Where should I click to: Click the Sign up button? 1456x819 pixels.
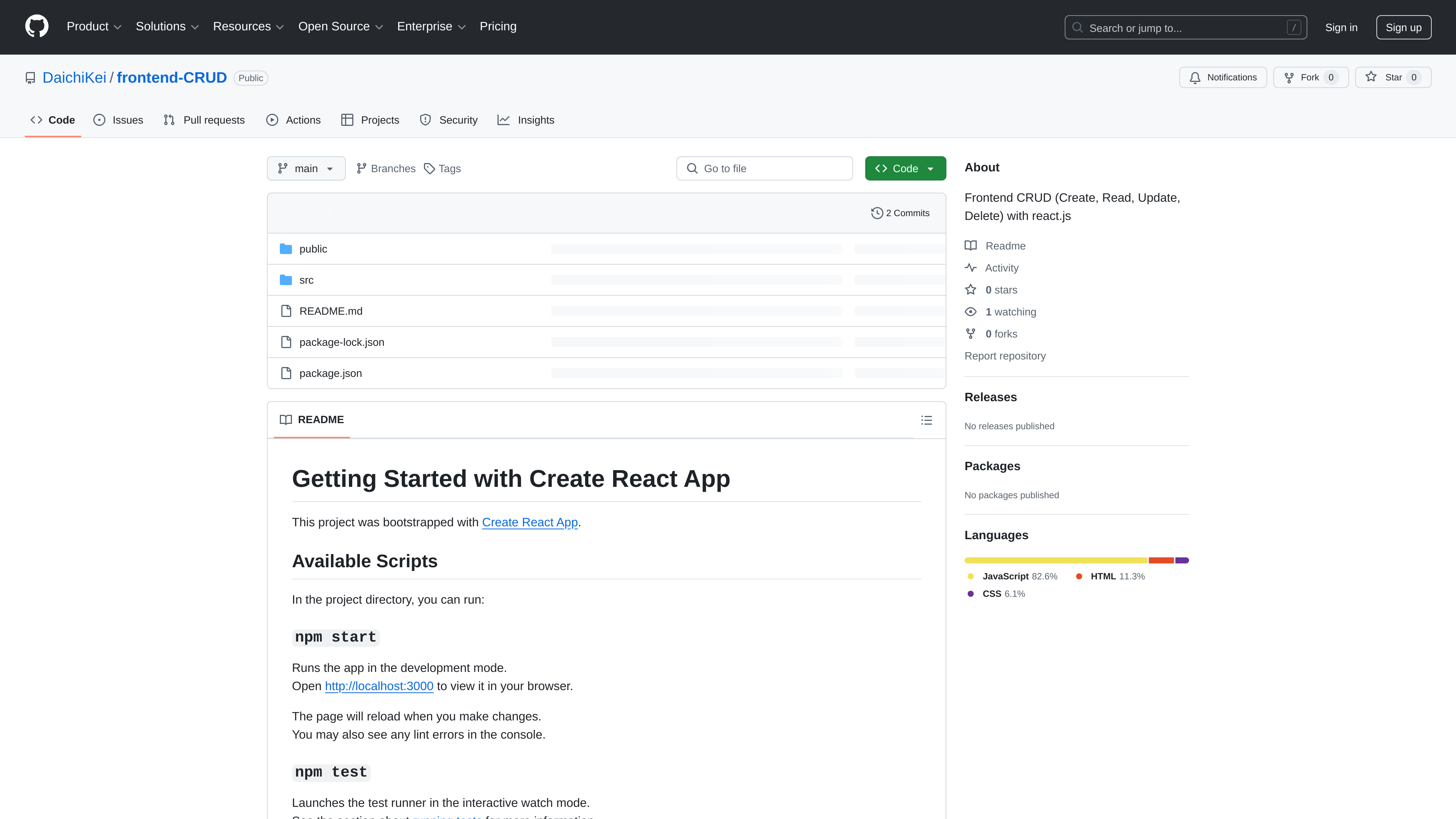click(1404, 27)
